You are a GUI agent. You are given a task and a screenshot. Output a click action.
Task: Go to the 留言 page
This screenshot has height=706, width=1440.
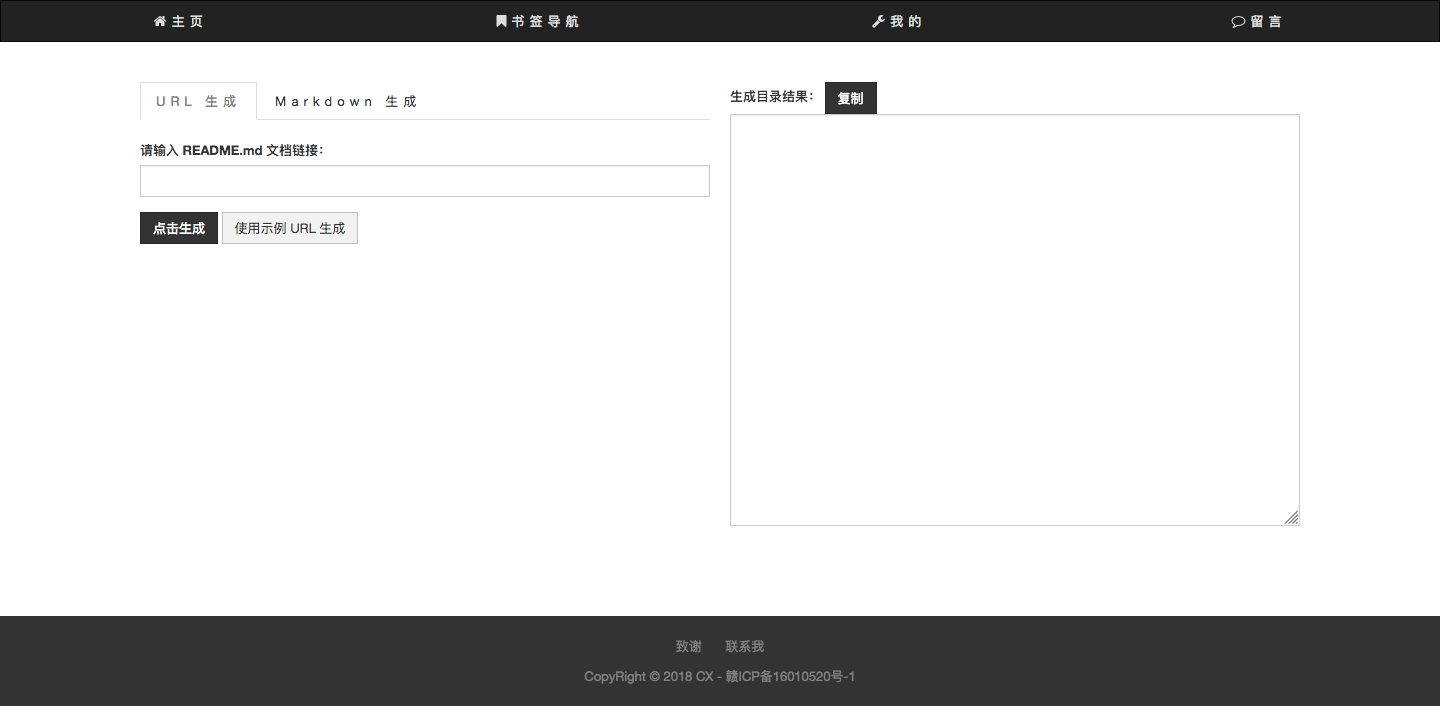coord(1257,21)
